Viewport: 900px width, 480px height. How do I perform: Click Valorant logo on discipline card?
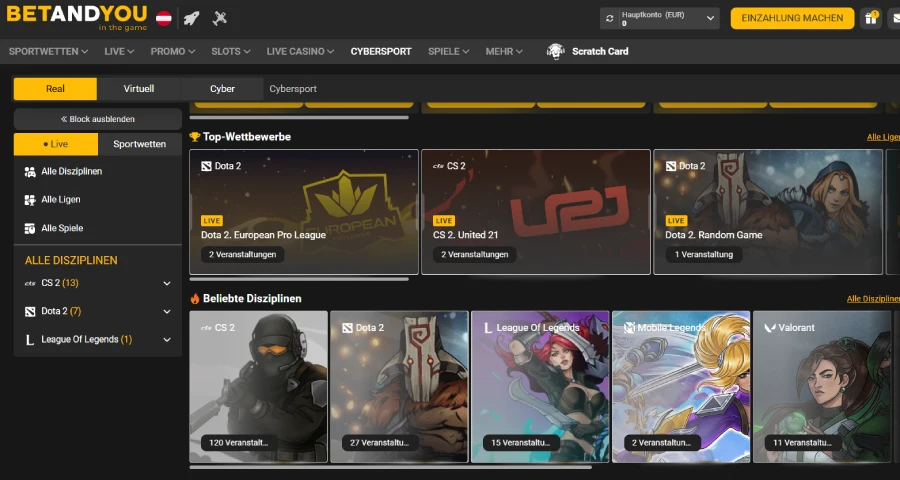770,328
